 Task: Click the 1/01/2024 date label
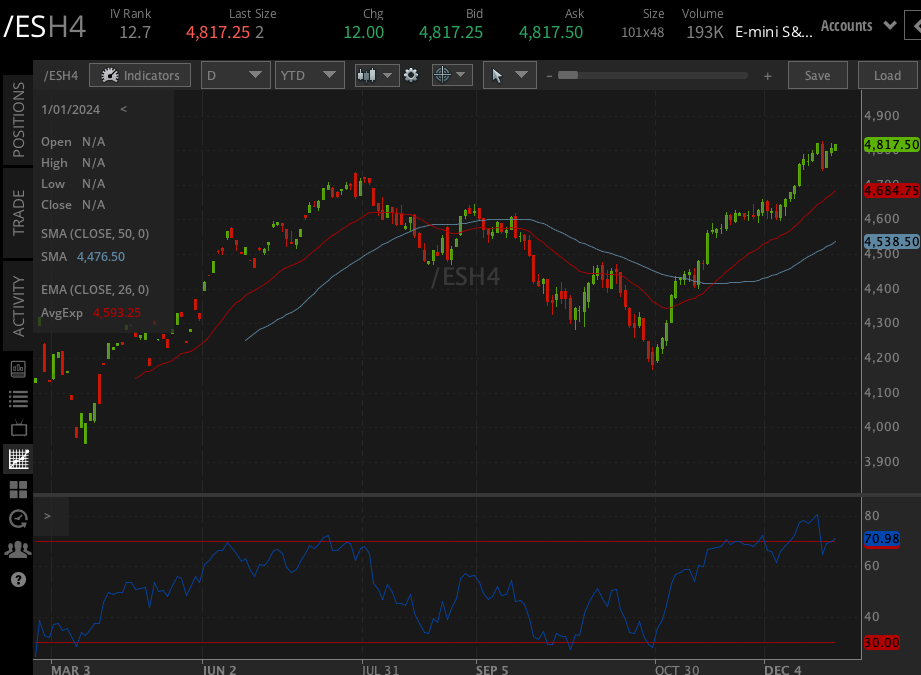(x=70, y=110)
